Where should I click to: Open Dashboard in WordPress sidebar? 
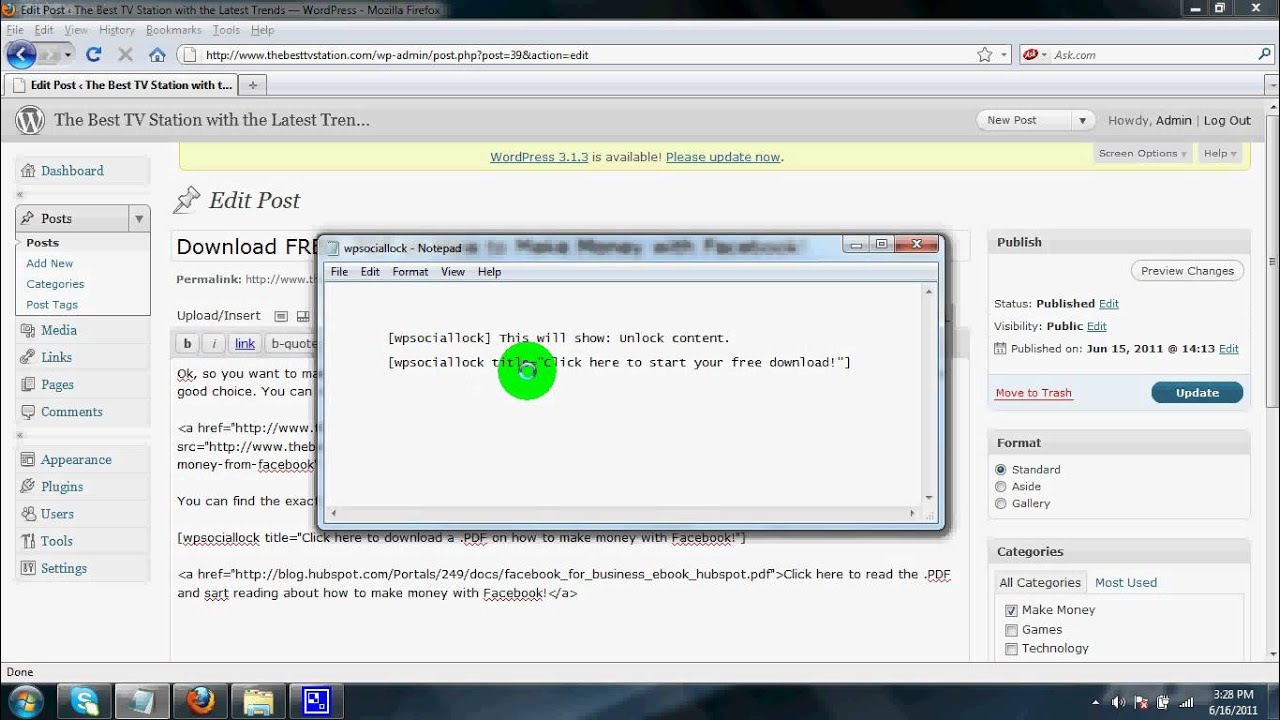pos(72,171)
